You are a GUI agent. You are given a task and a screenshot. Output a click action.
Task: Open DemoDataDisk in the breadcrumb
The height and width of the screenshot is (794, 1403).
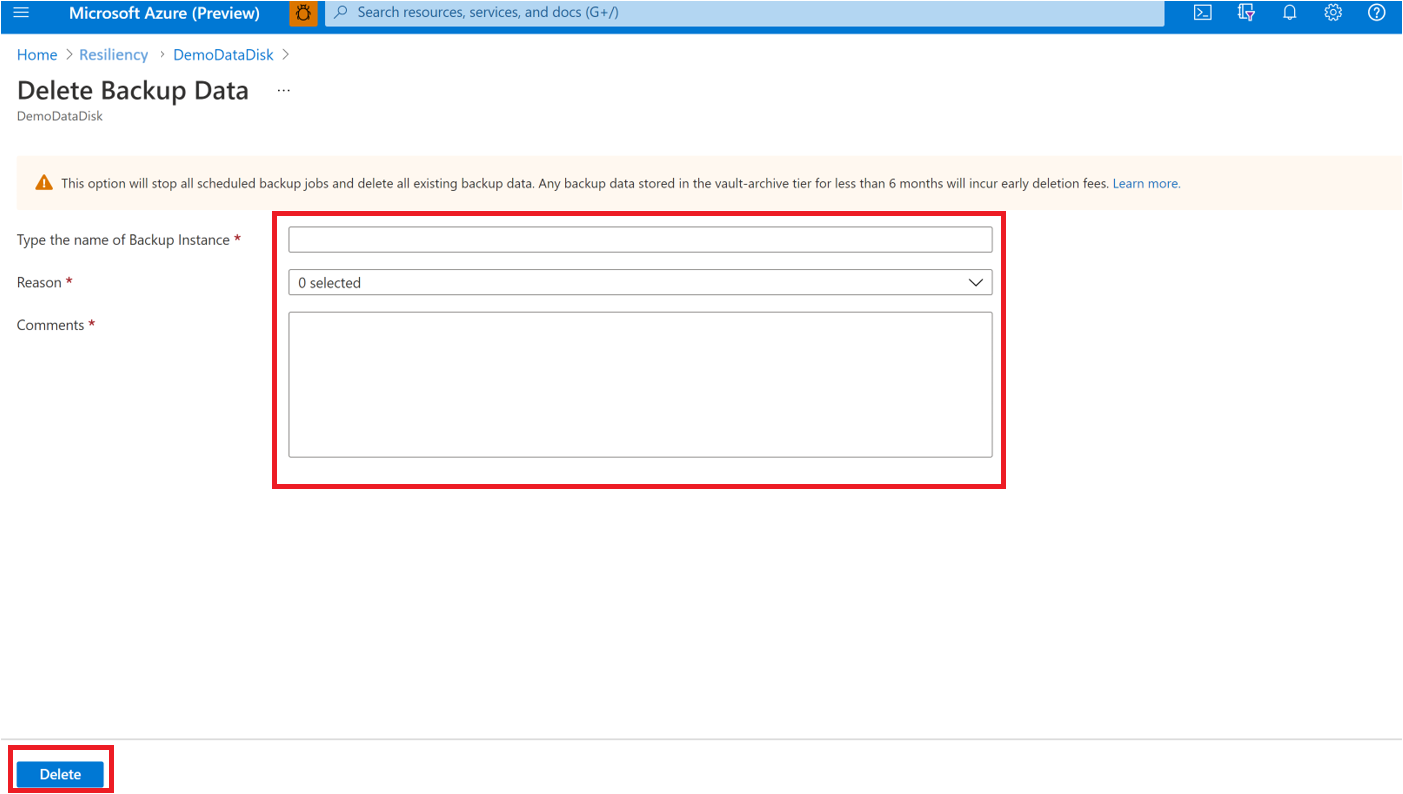click(223, 55)
